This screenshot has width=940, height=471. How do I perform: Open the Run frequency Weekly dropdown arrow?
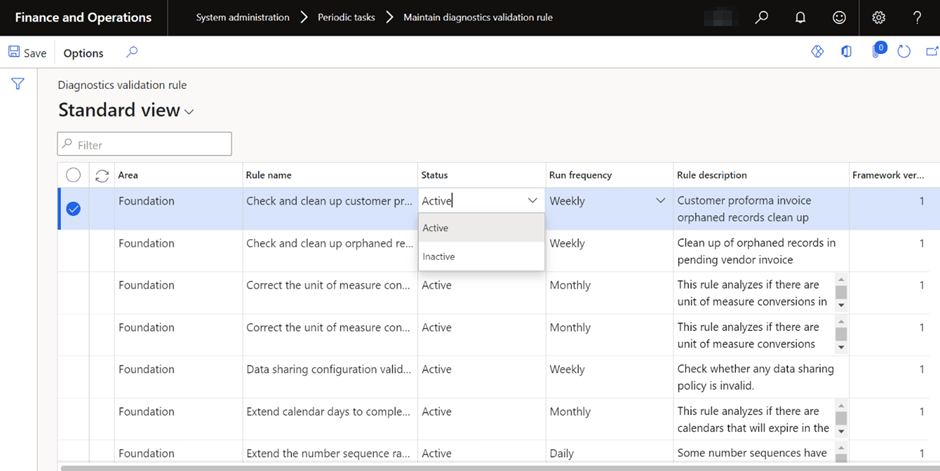click(660, 201)
